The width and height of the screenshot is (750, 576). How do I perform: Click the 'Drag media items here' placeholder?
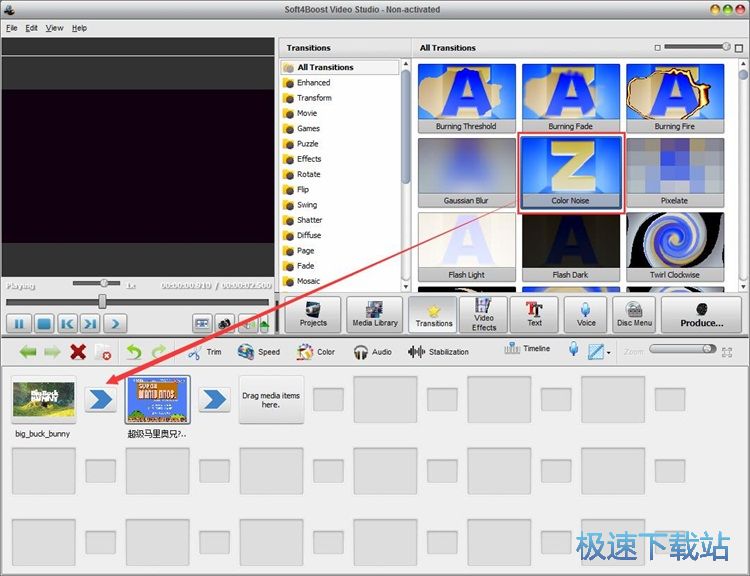point(271,400)
